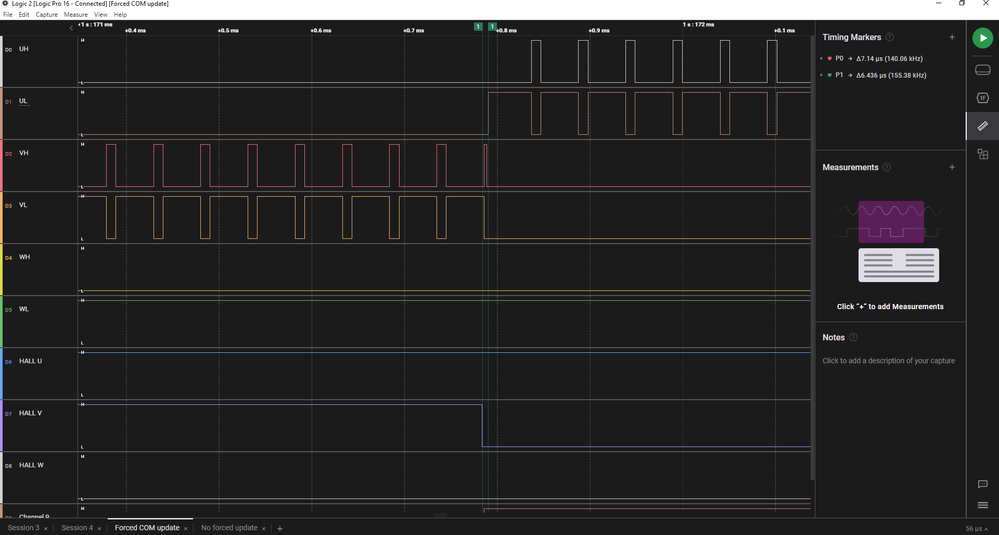Image resolution: width=999 pixels, height=535 pixels.
Task: Select the Measurements ruler sidebar icon
Action: (x=982, y=126)
